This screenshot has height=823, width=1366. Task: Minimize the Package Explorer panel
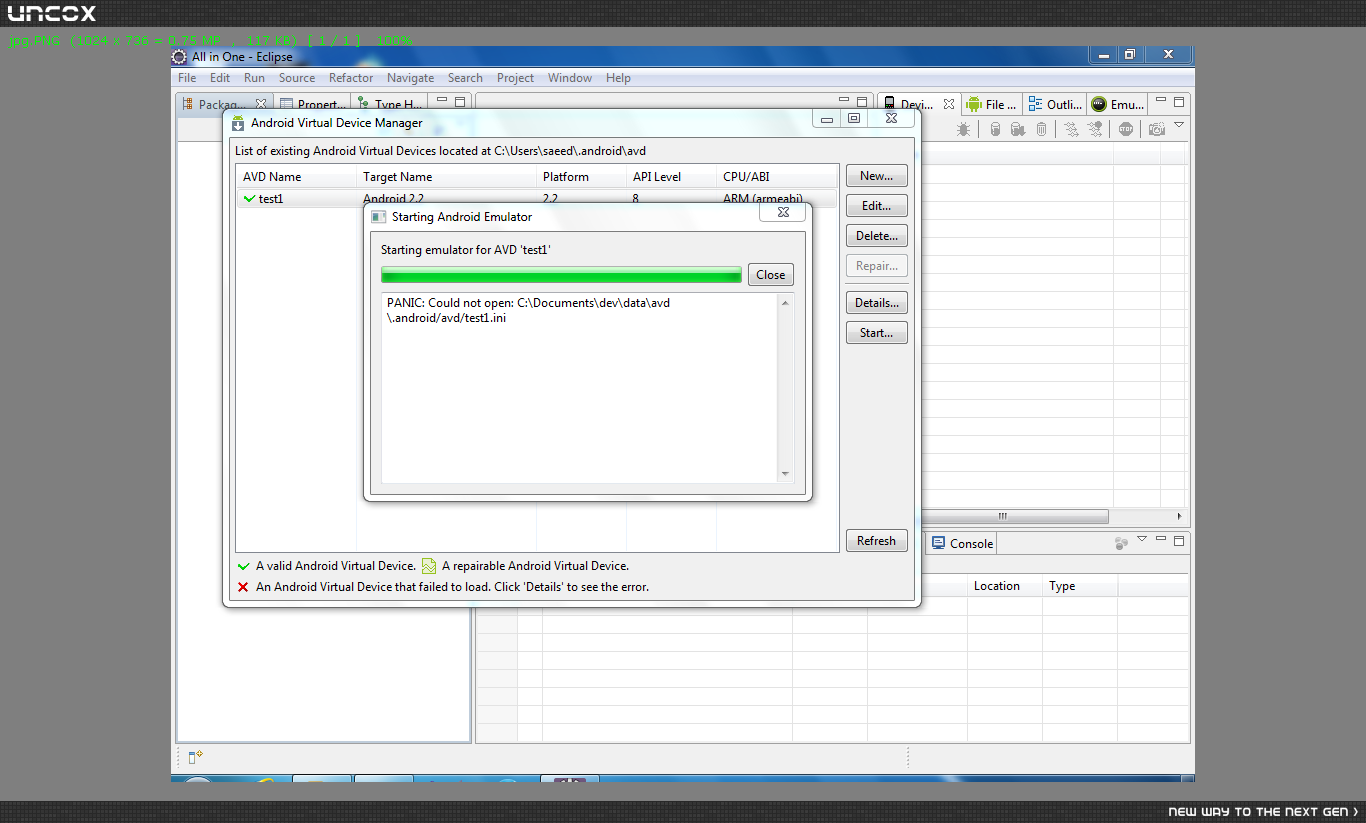click(441, 101)
